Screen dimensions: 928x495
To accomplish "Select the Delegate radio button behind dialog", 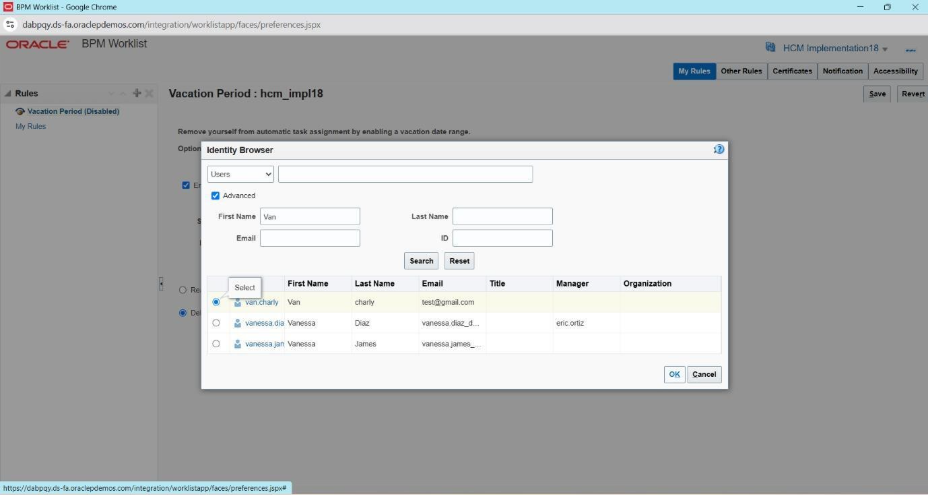I will pyautogui.click(x=183, y=313).
